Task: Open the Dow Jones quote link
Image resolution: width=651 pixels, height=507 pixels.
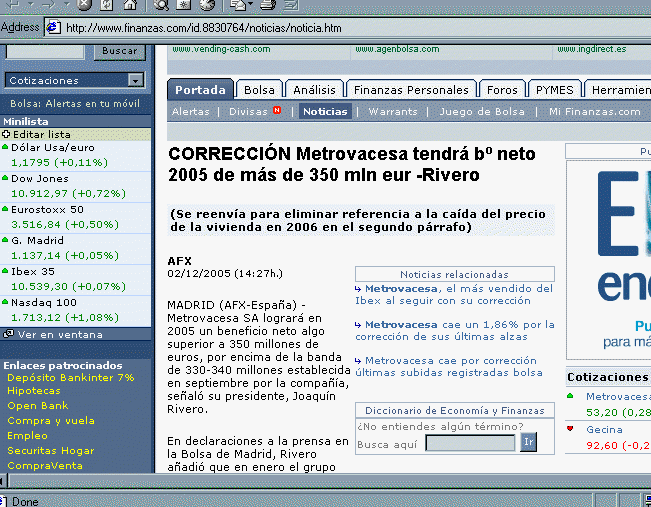Action: 32,178
